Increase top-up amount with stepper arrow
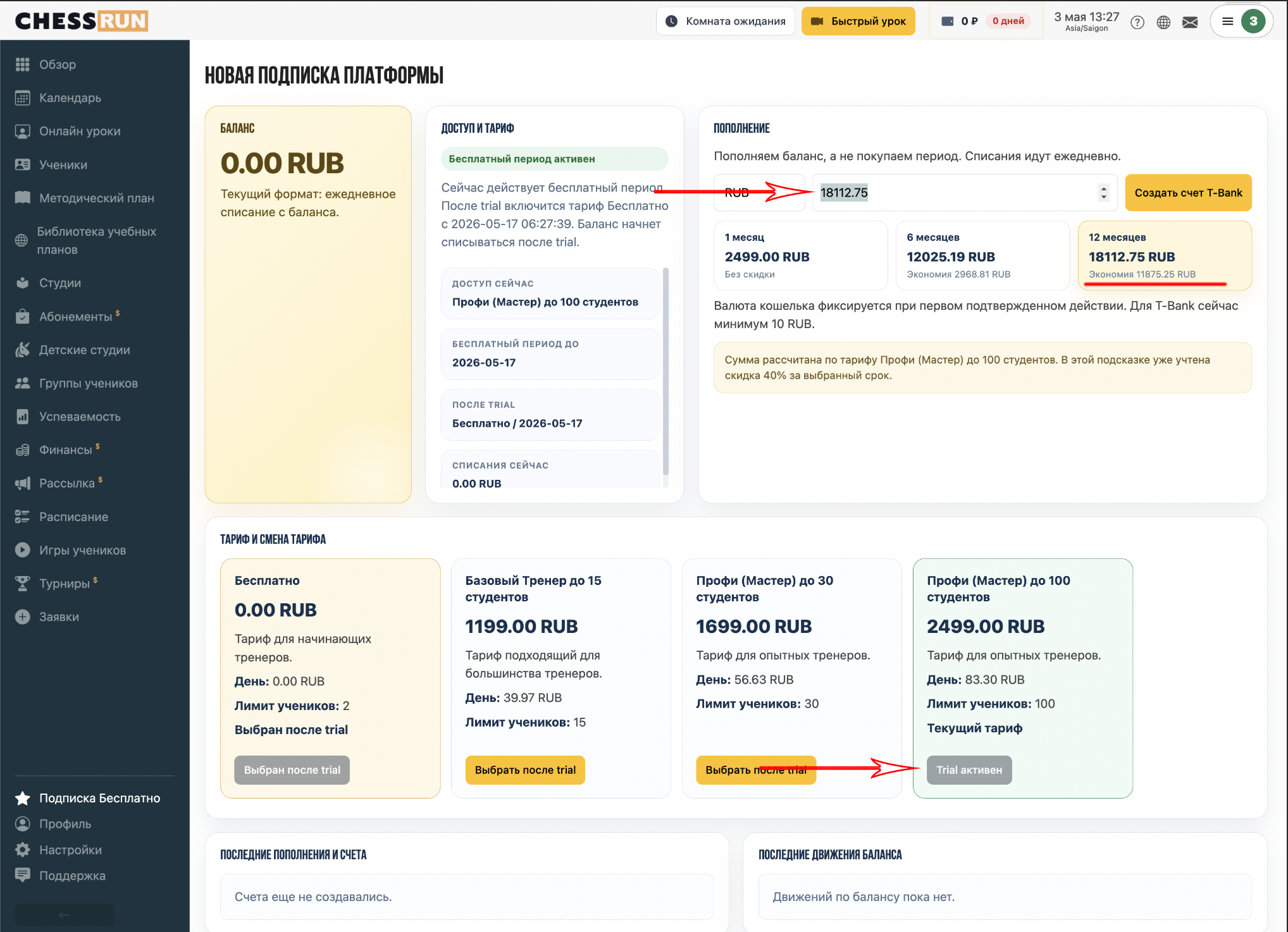Image resolution: width=1288 pixels, height=932 pixels. (1104, 188)
